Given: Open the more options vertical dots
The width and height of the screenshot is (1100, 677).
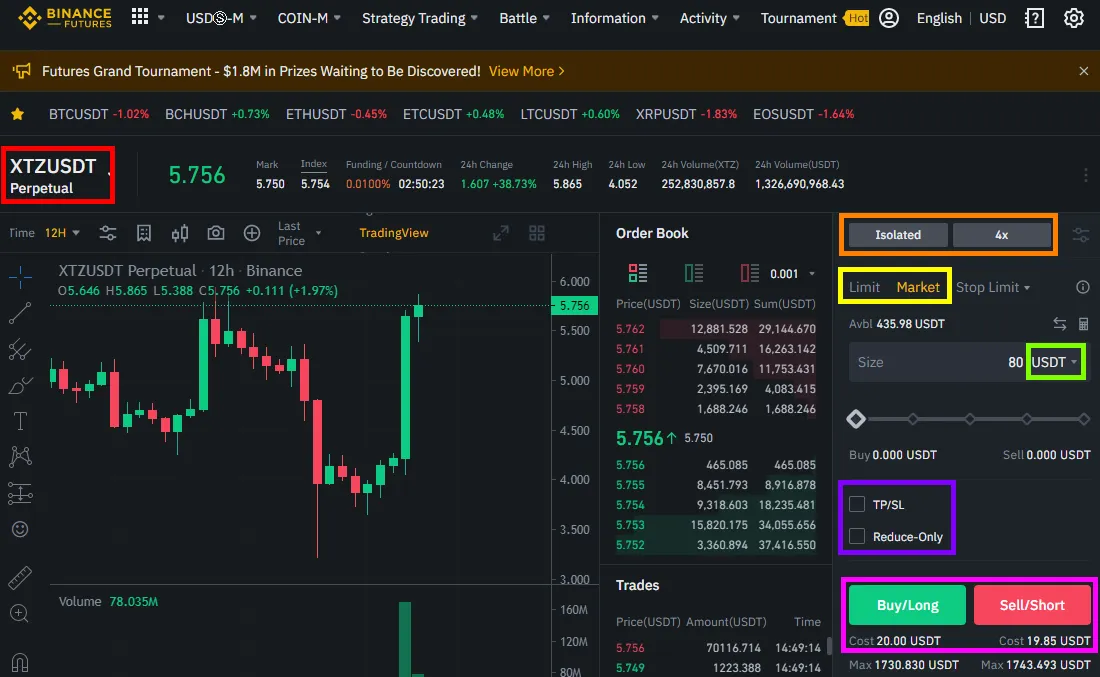Looking at the screenshot, I should [x=1085, y=175].
